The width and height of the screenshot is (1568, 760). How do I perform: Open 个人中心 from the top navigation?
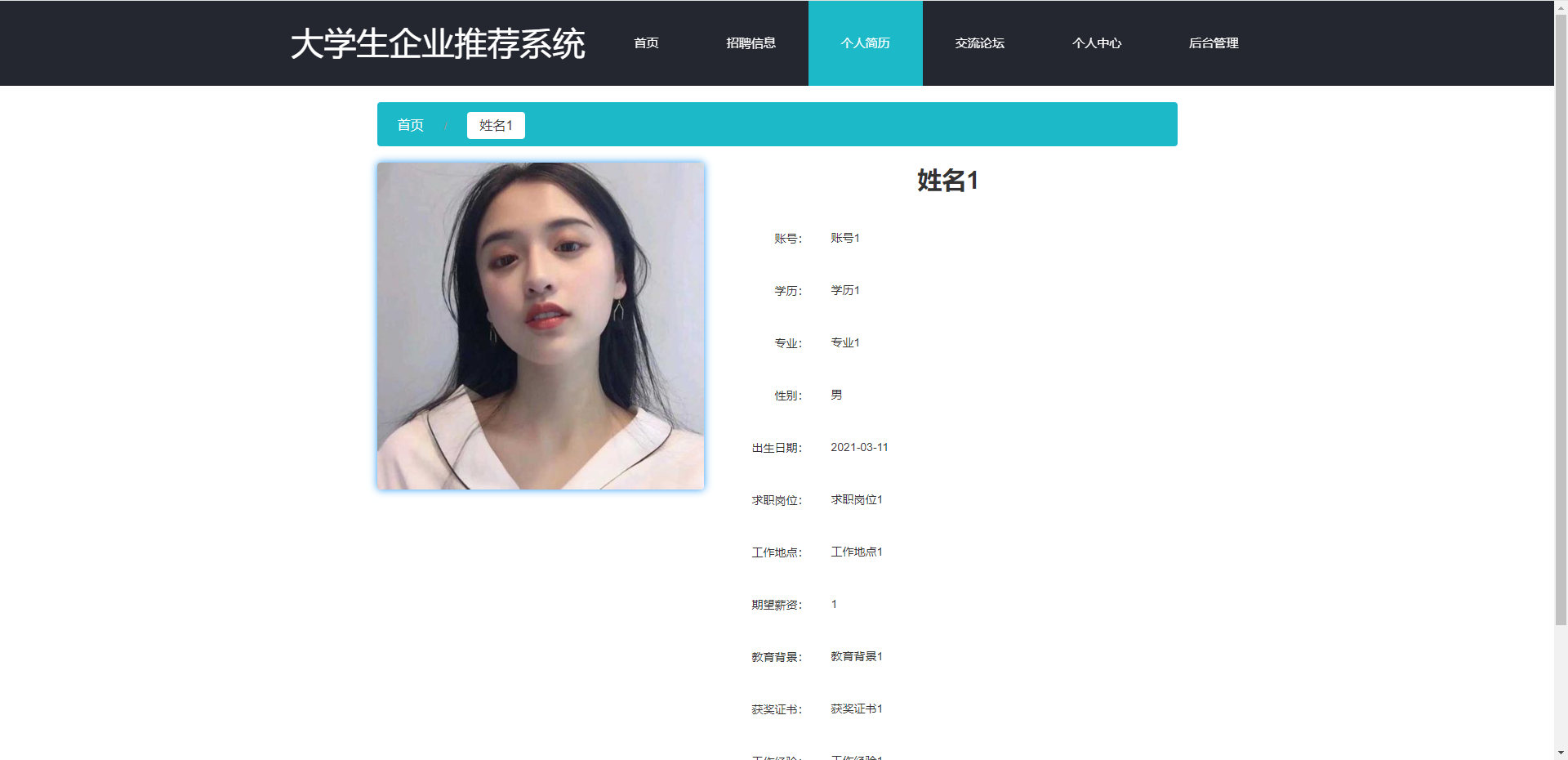tap(1096, 43)
